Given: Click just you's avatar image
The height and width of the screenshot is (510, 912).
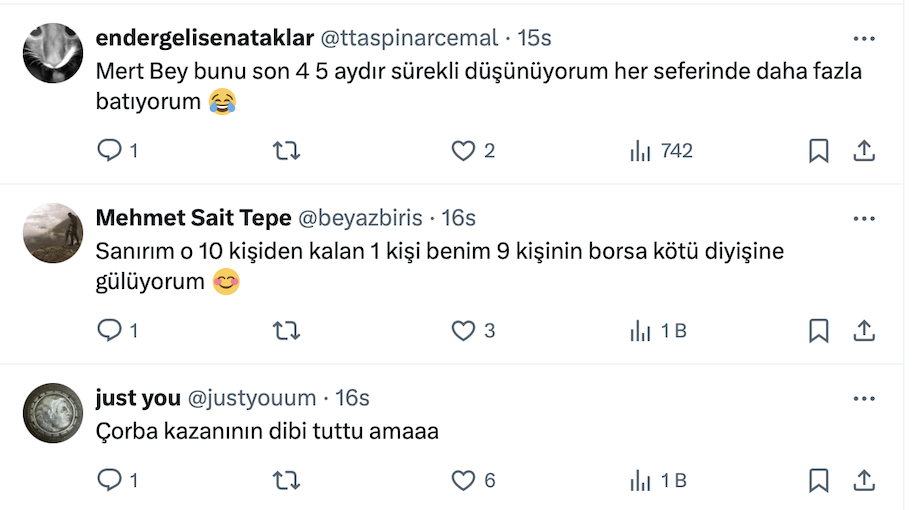Looking at the screenshot, I should pyautogui.click(x=52, y=412).
